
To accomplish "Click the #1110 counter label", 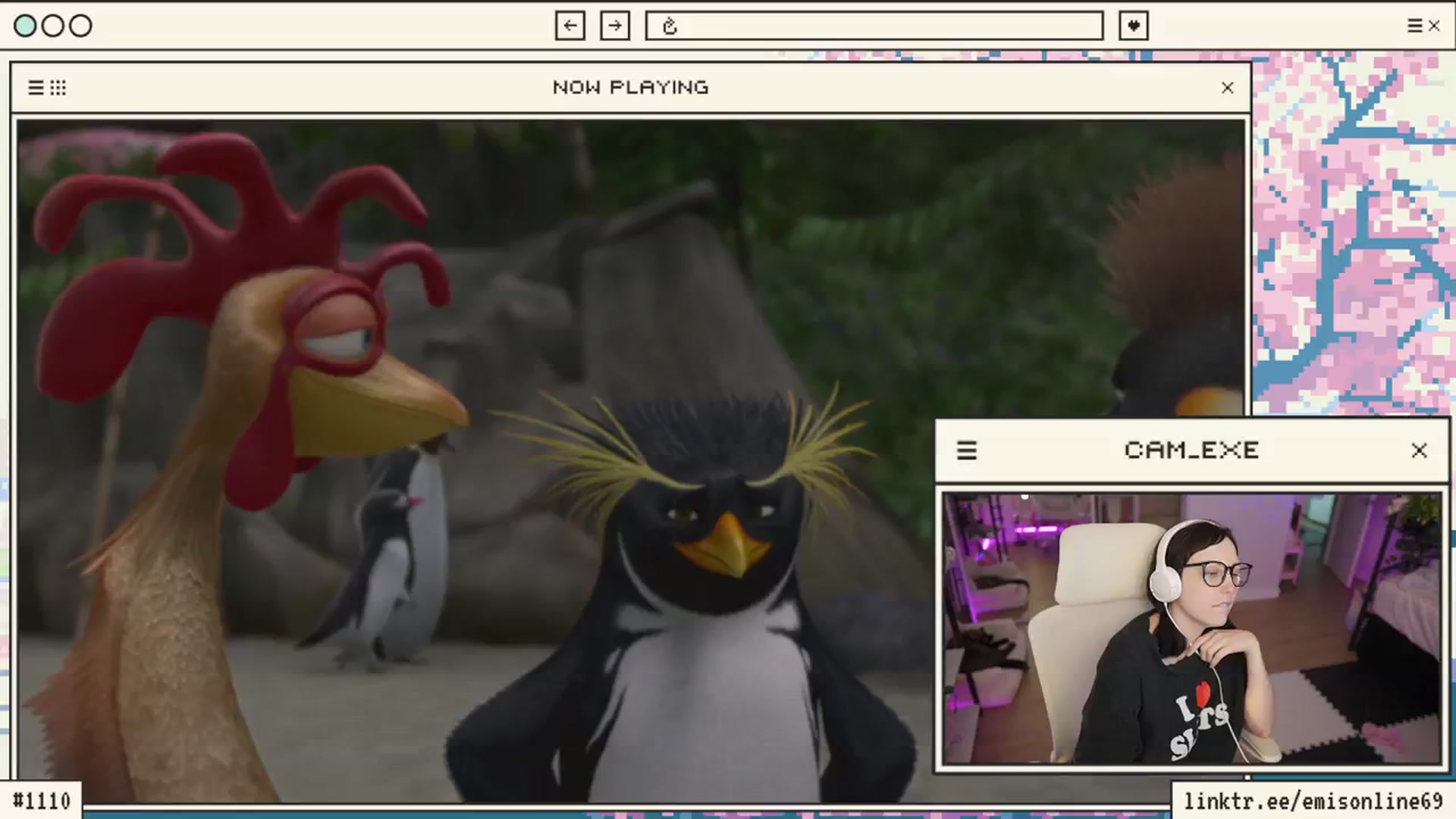I will coord(42,801).
